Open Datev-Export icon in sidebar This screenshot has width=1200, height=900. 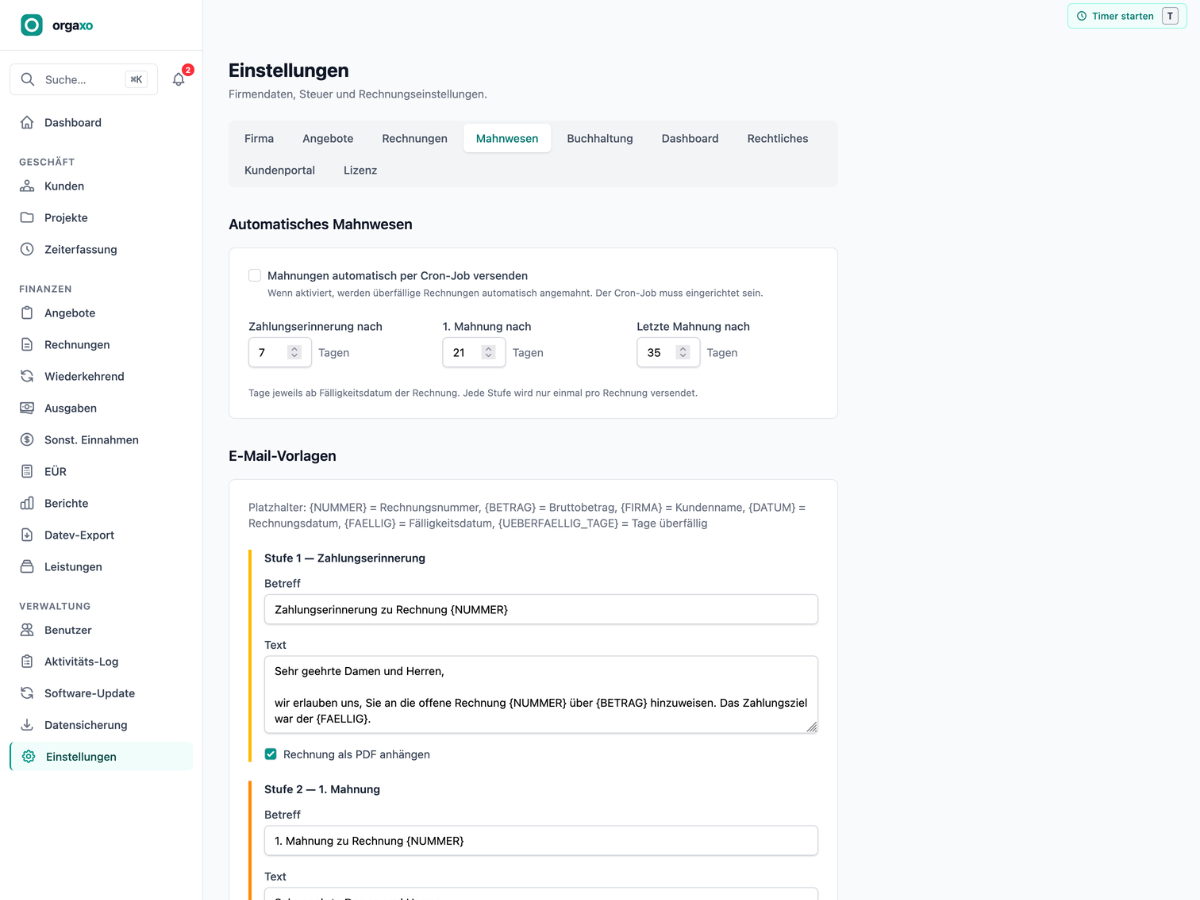point(27,535)
